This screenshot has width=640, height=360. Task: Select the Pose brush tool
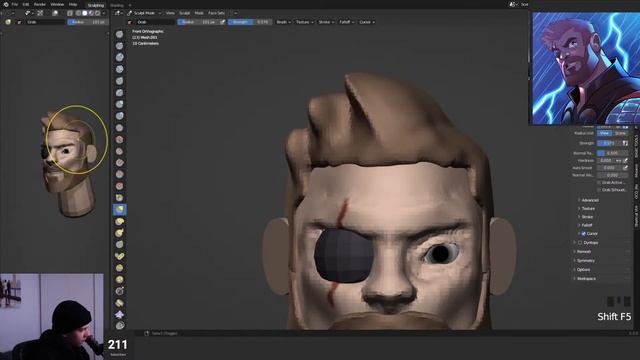pos(120,257)
